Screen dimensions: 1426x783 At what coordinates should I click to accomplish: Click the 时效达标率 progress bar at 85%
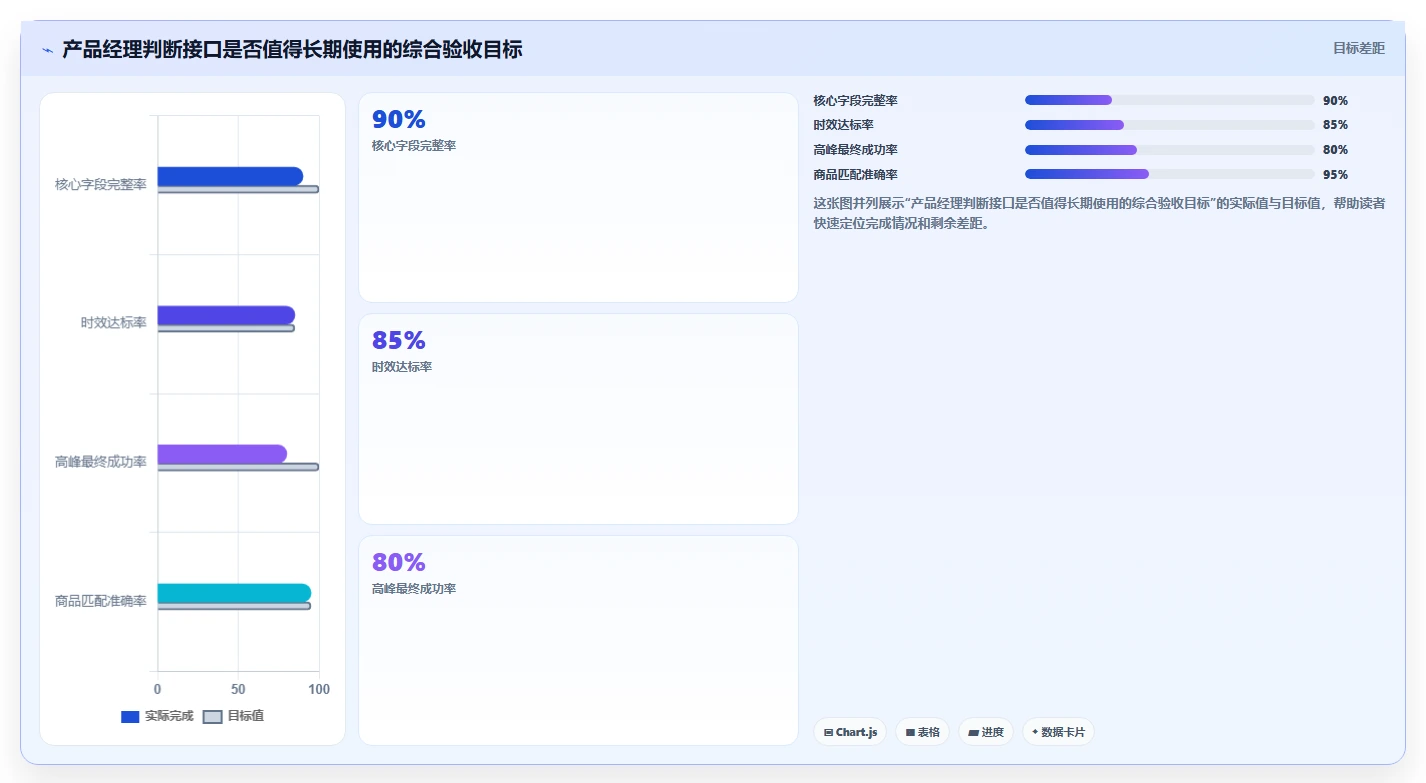tap(1169, 125)
